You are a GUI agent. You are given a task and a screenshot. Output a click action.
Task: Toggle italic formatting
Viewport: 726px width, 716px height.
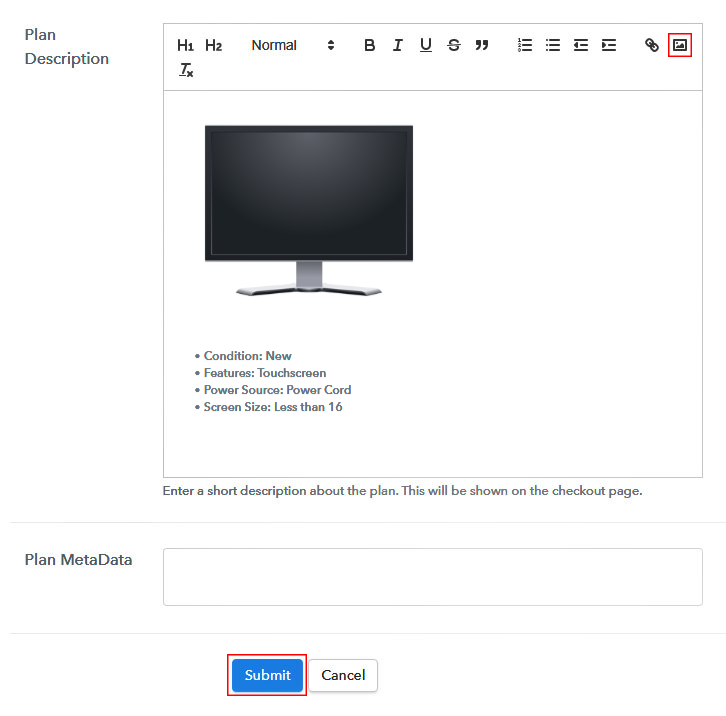coord(397,45)
